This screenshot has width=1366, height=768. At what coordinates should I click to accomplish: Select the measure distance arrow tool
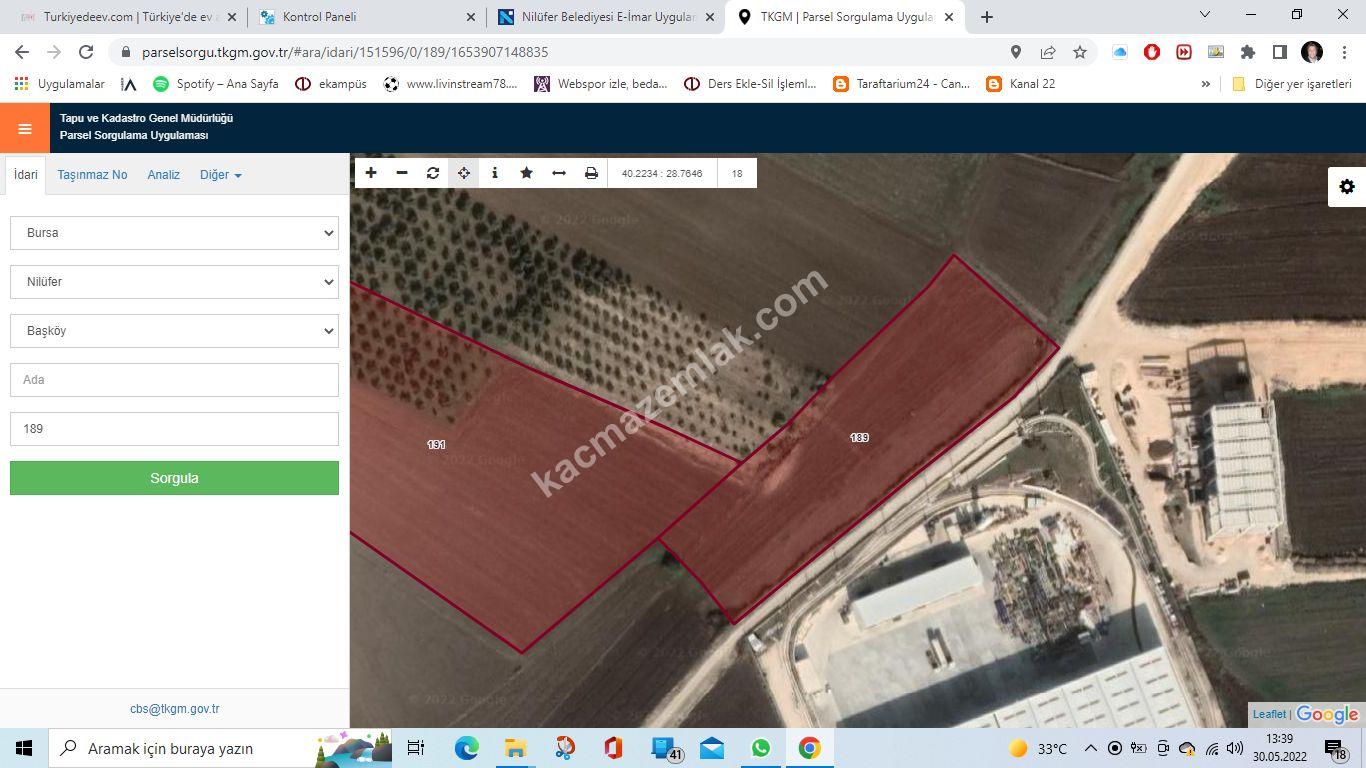click(559, 173)
